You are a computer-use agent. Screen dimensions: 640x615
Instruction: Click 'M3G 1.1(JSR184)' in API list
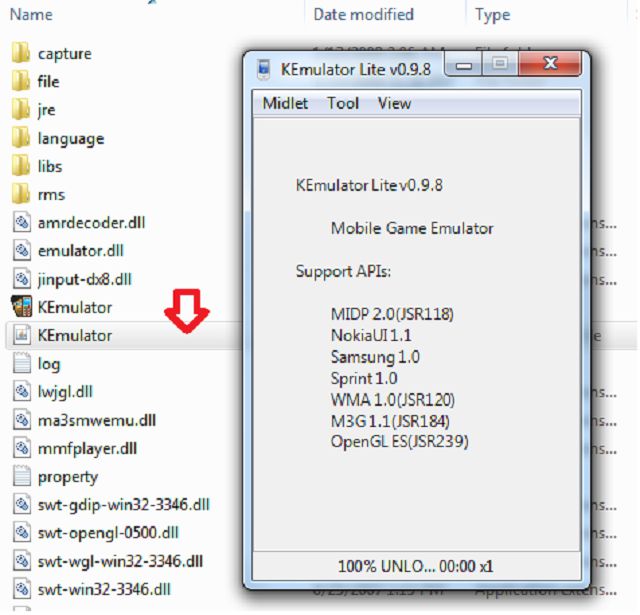coord(390,421)
